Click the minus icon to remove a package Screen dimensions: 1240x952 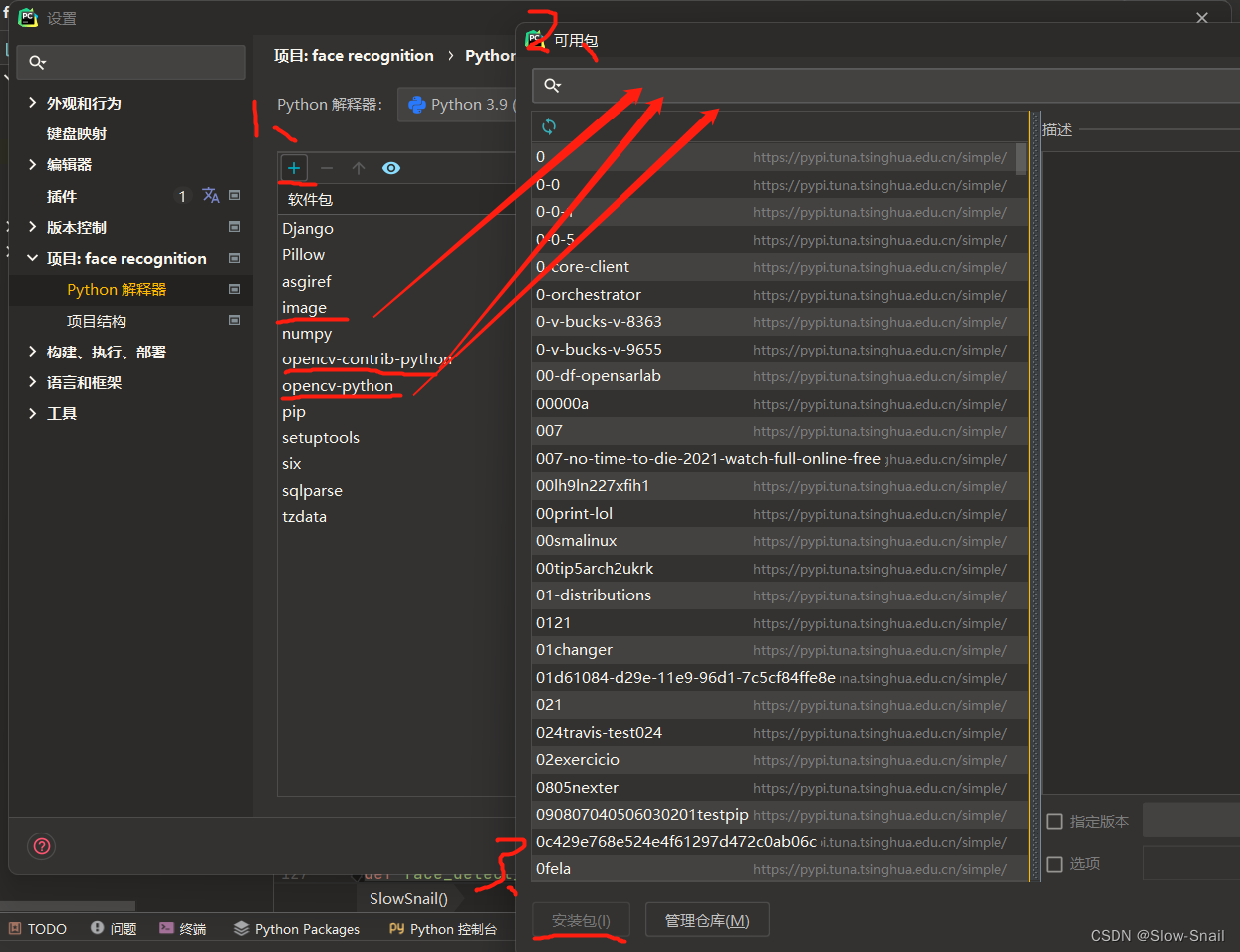tap(327, 168)
